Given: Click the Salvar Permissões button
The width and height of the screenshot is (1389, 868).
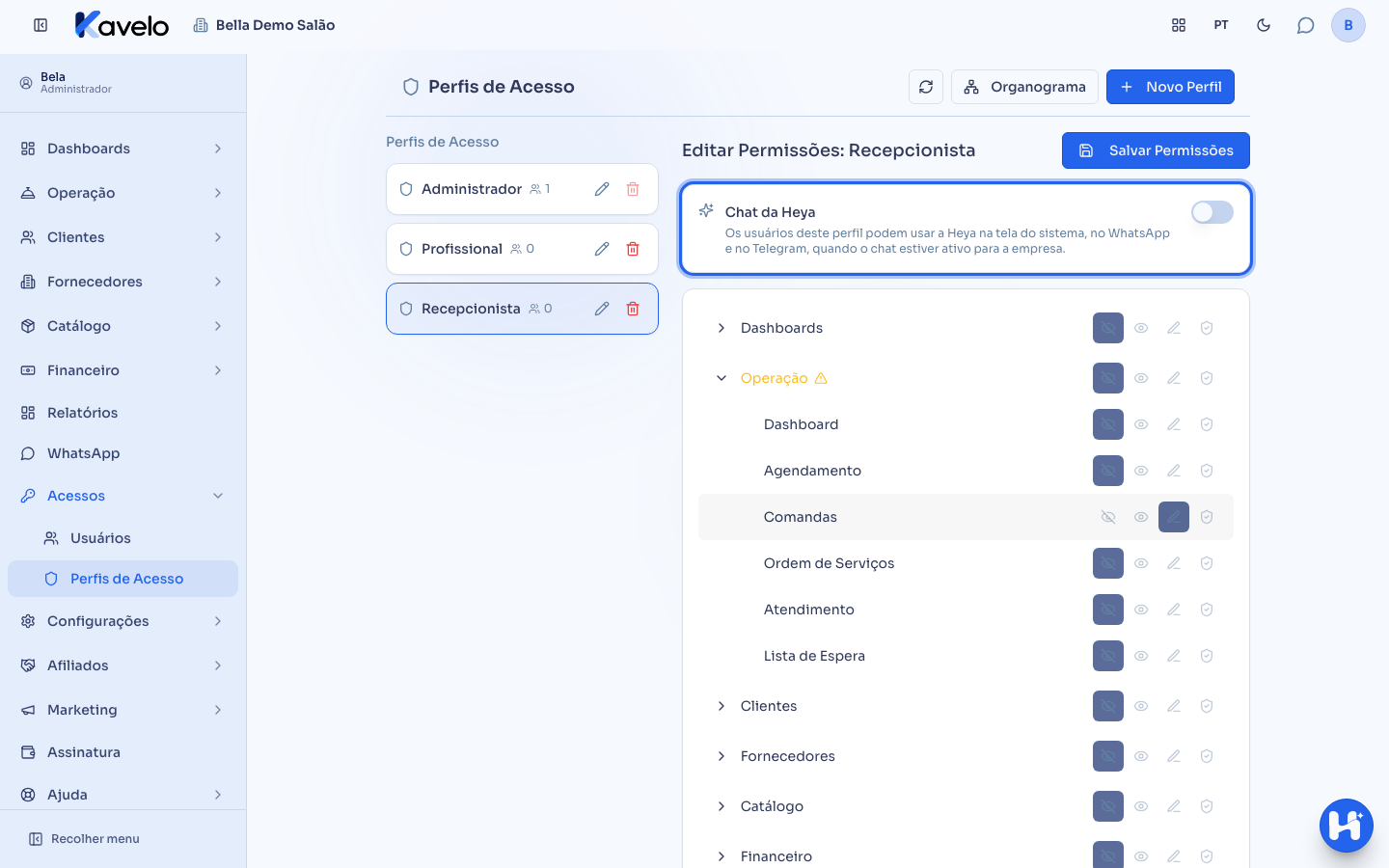Looking at the screenshot, I should [1156, 150].
